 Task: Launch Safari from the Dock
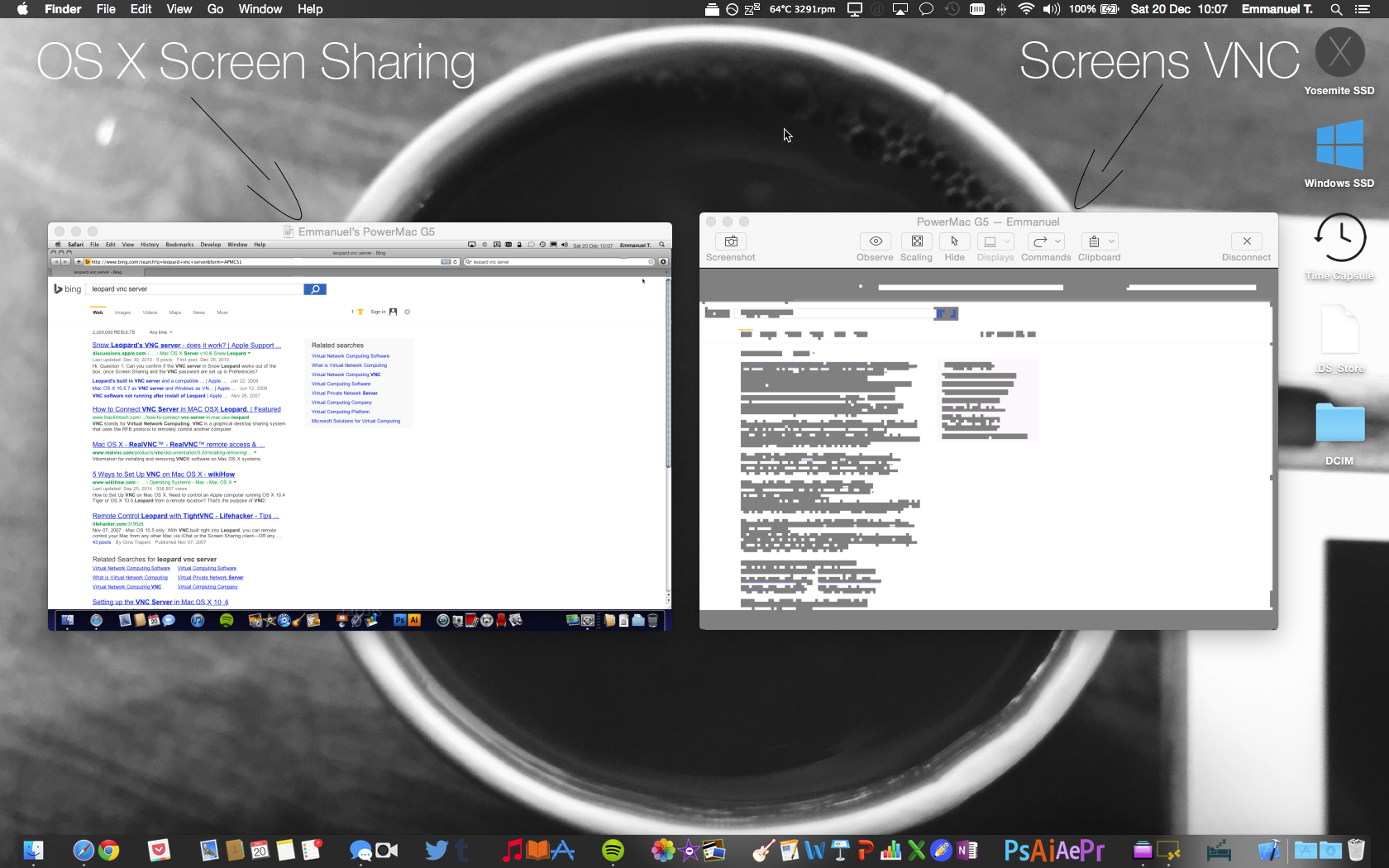point(84,850)
